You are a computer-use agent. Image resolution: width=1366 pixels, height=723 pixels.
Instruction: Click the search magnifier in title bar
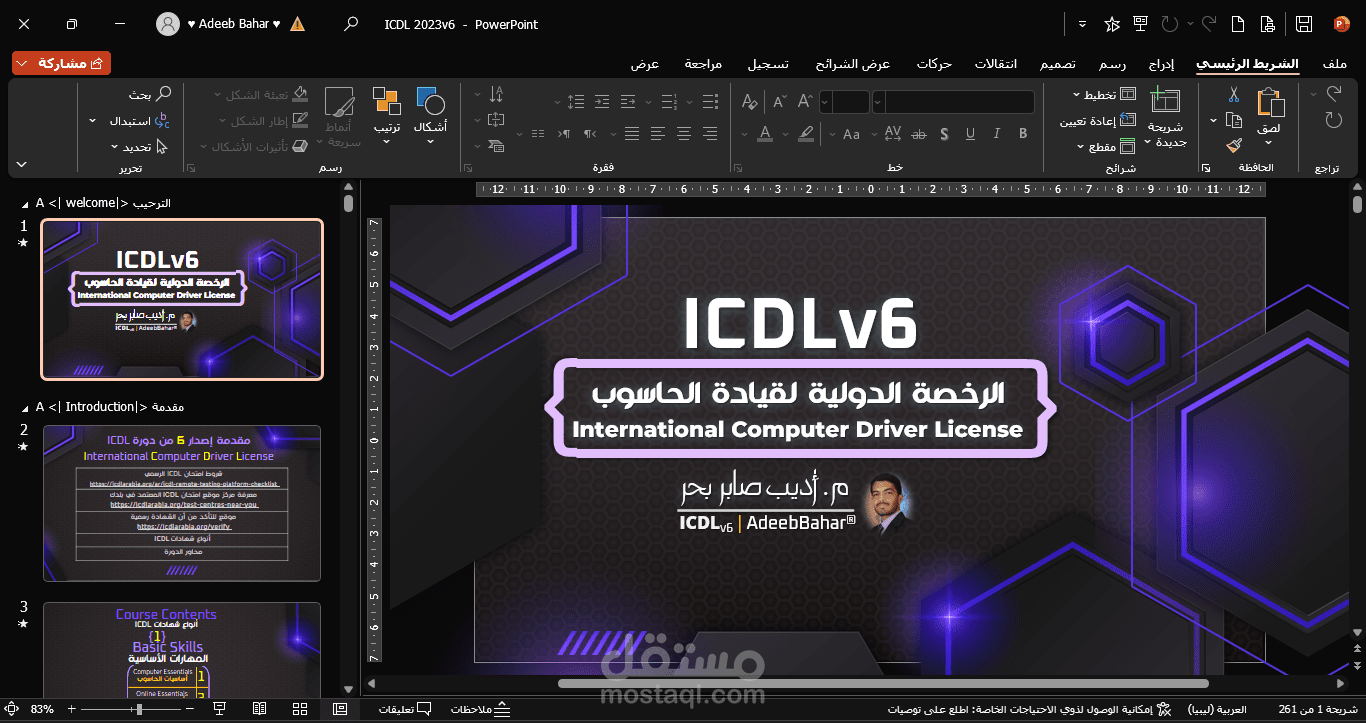tap(351, 24)
